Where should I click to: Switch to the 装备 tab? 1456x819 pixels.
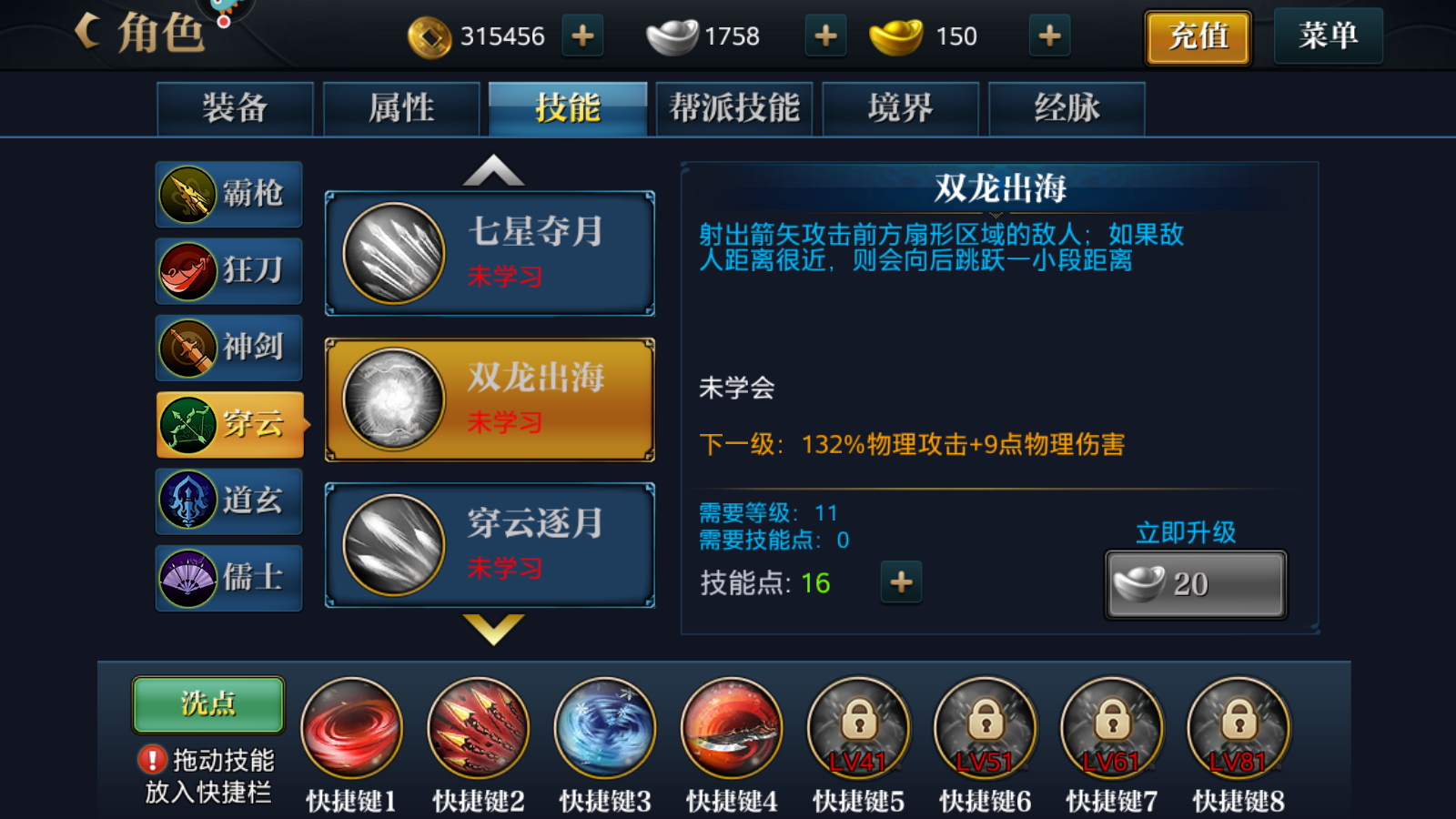235,108
